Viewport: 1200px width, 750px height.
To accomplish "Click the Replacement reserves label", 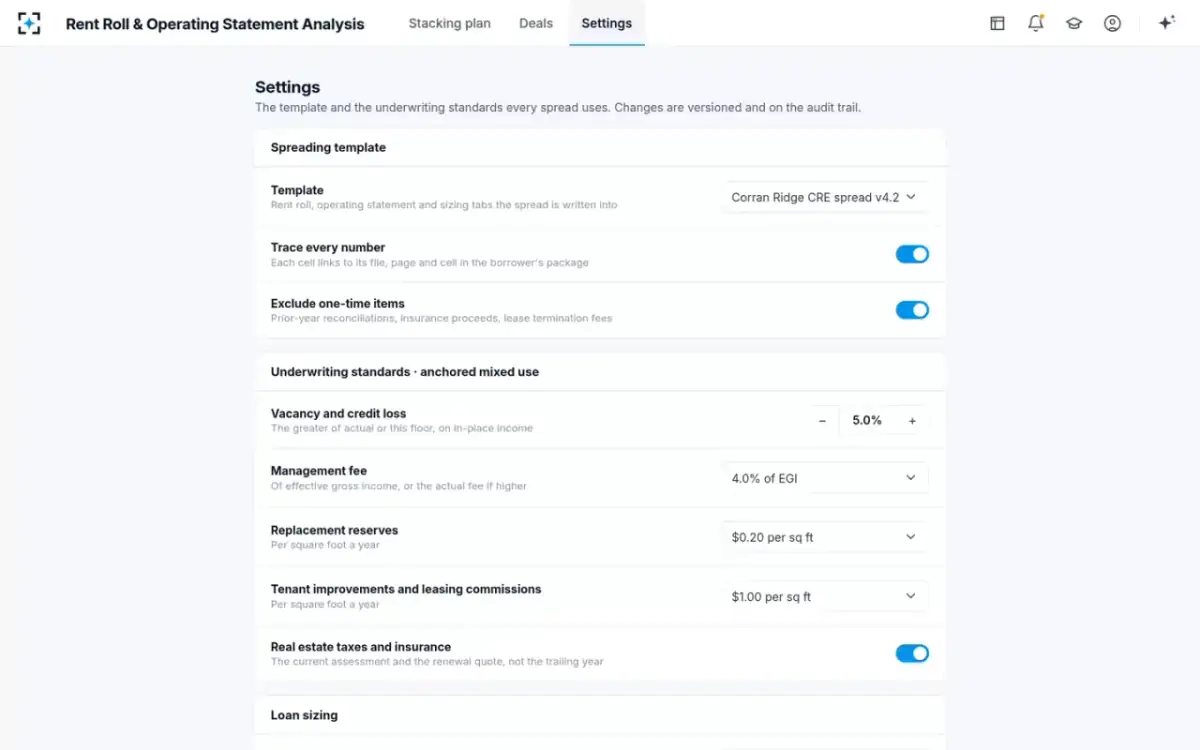I will coord(334,530).
